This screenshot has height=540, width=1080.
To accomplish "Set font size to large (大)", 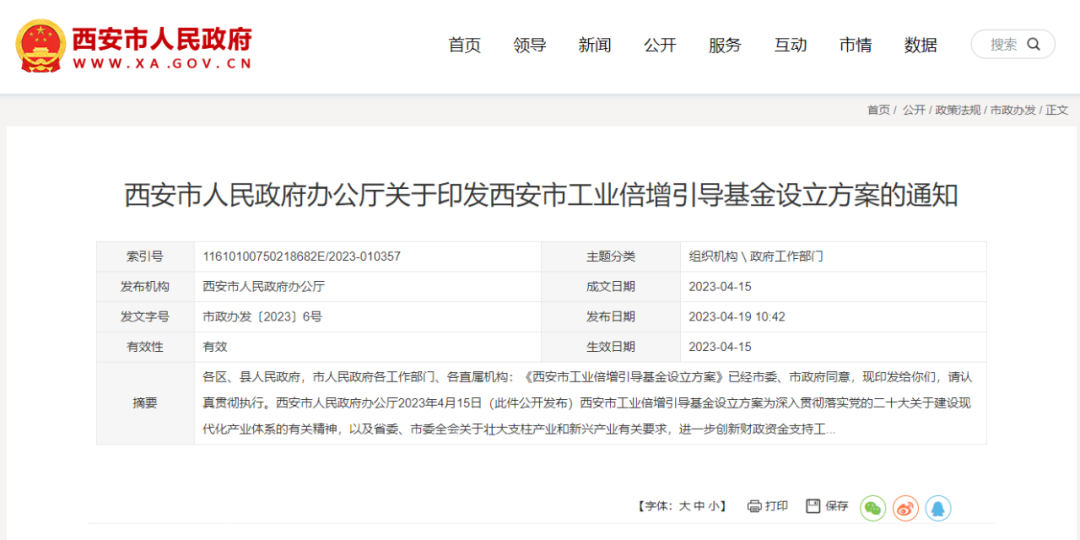I will tap(685, 507).
